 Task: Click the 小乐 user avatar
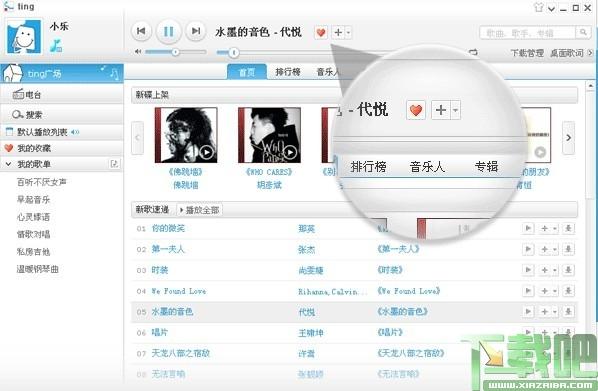click(24, 37)
